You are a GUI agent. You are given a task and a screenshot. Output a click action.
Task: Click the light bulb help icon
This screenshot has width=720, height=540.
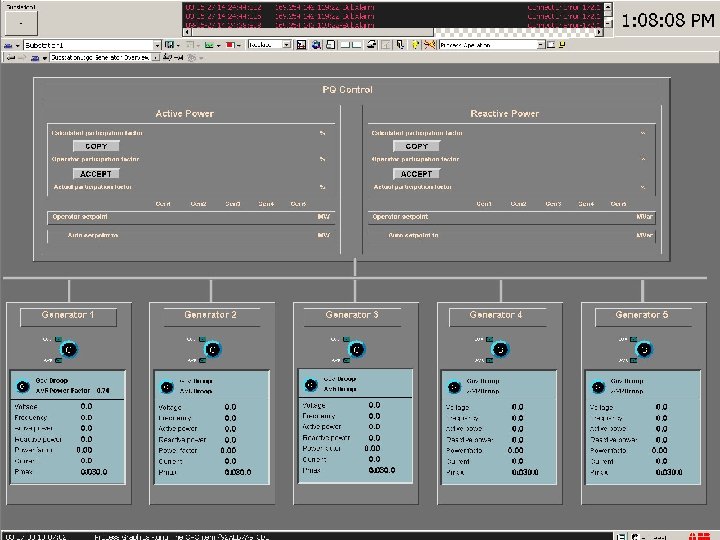coord(415,45)
